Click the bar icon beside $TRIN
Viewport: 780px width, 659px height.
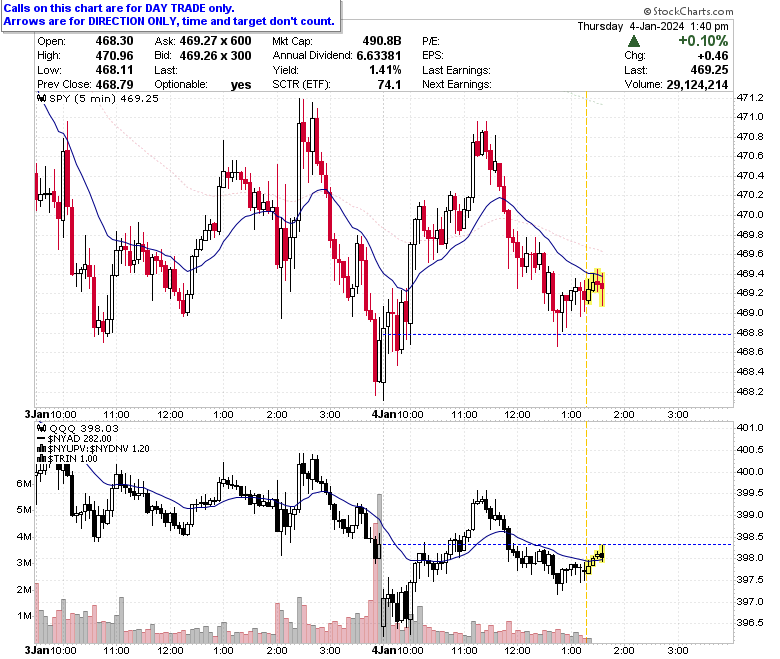(42, 459)
